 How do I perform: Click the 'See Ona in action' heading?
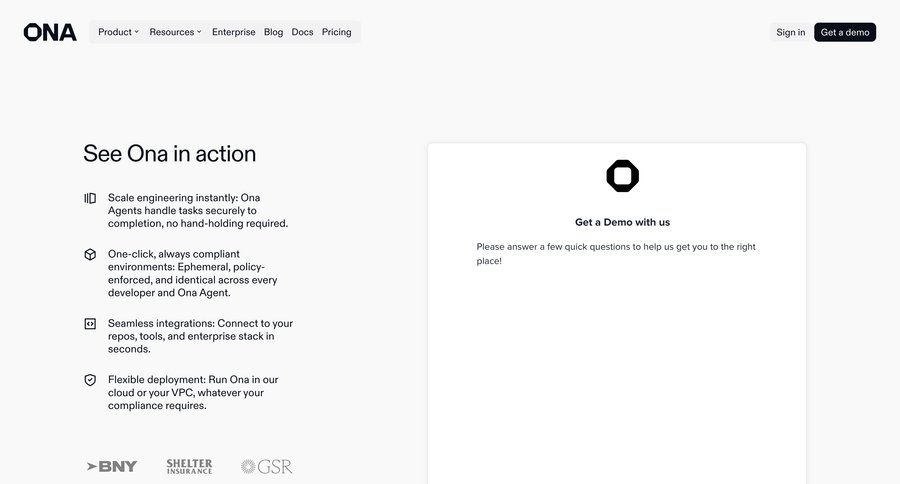(169, 154)
